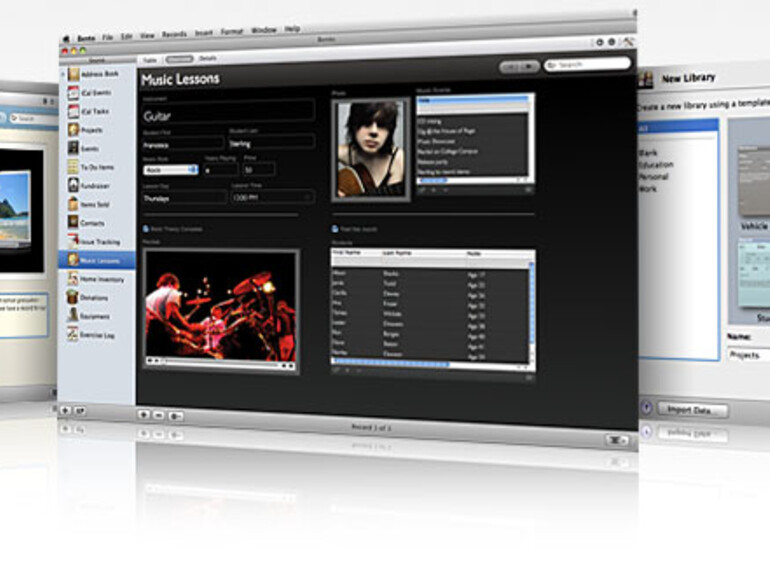Open the Exercise Log library icon
Viewport: 770px width, 578px height.
(73, 334)
